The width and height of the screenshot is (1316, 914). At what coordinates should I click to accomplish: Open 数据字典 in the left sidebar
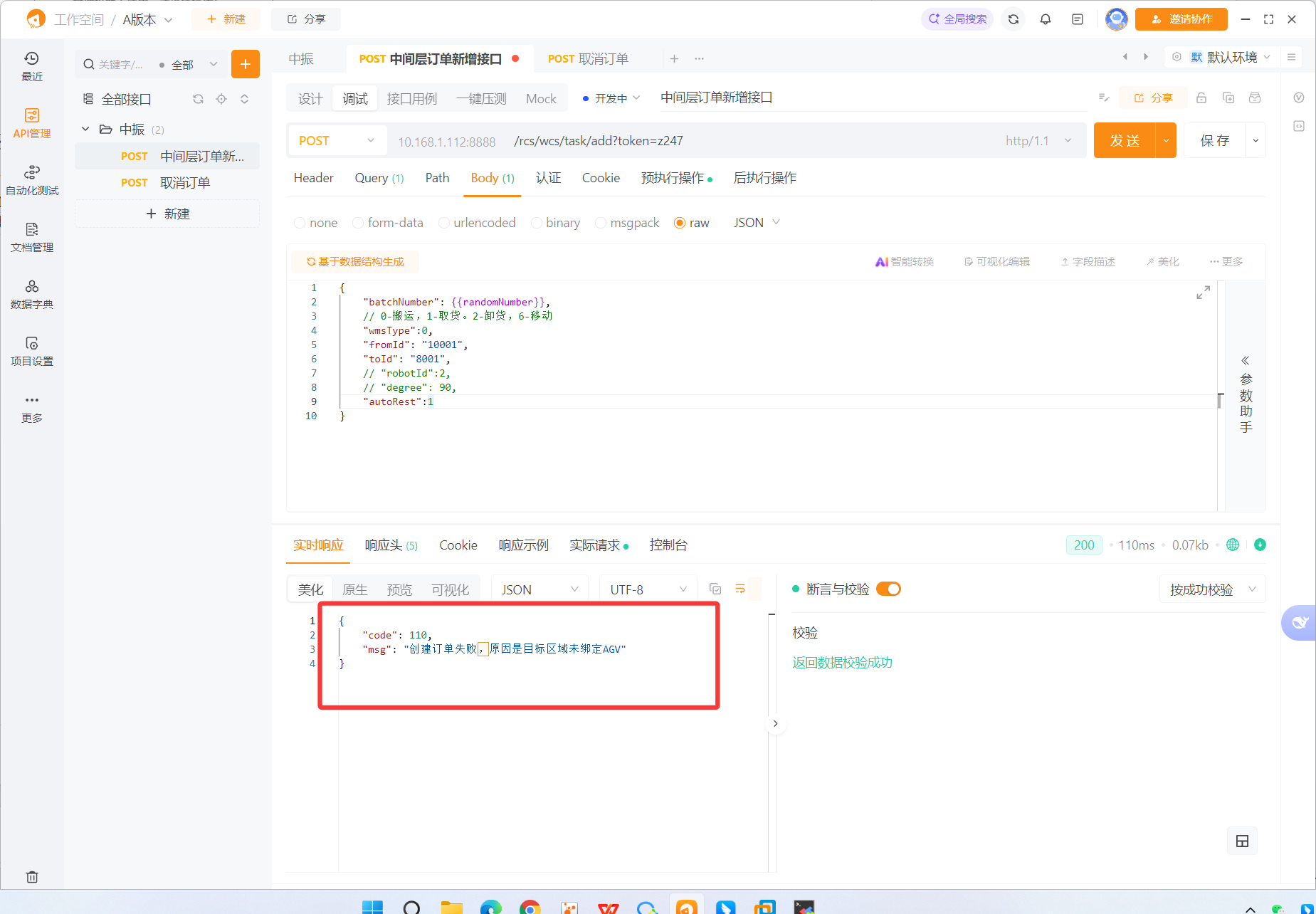(x=32, y=294)
